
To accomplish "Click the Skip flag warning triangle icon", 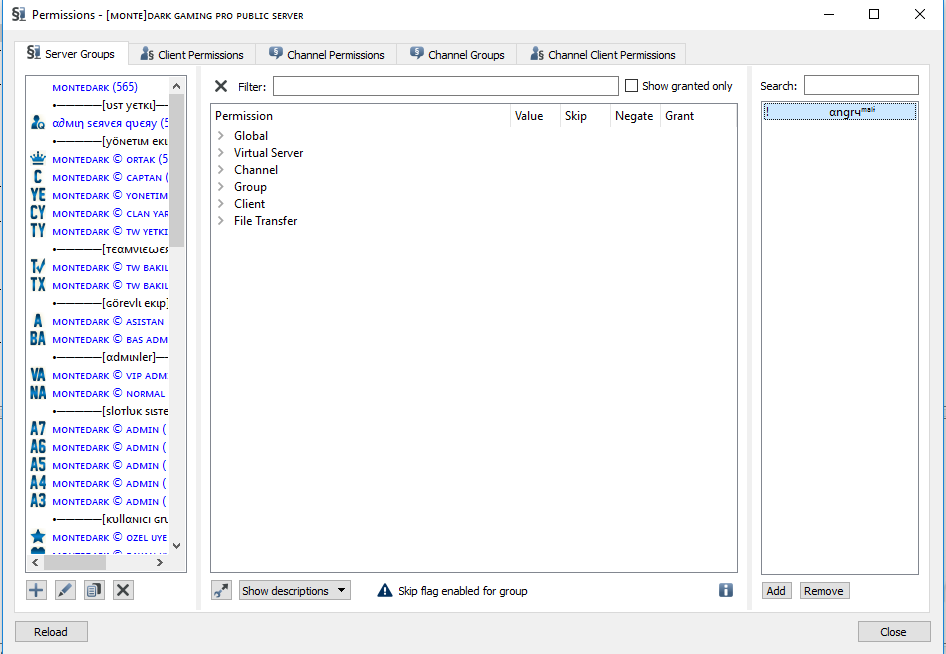I will pos(384,591).
